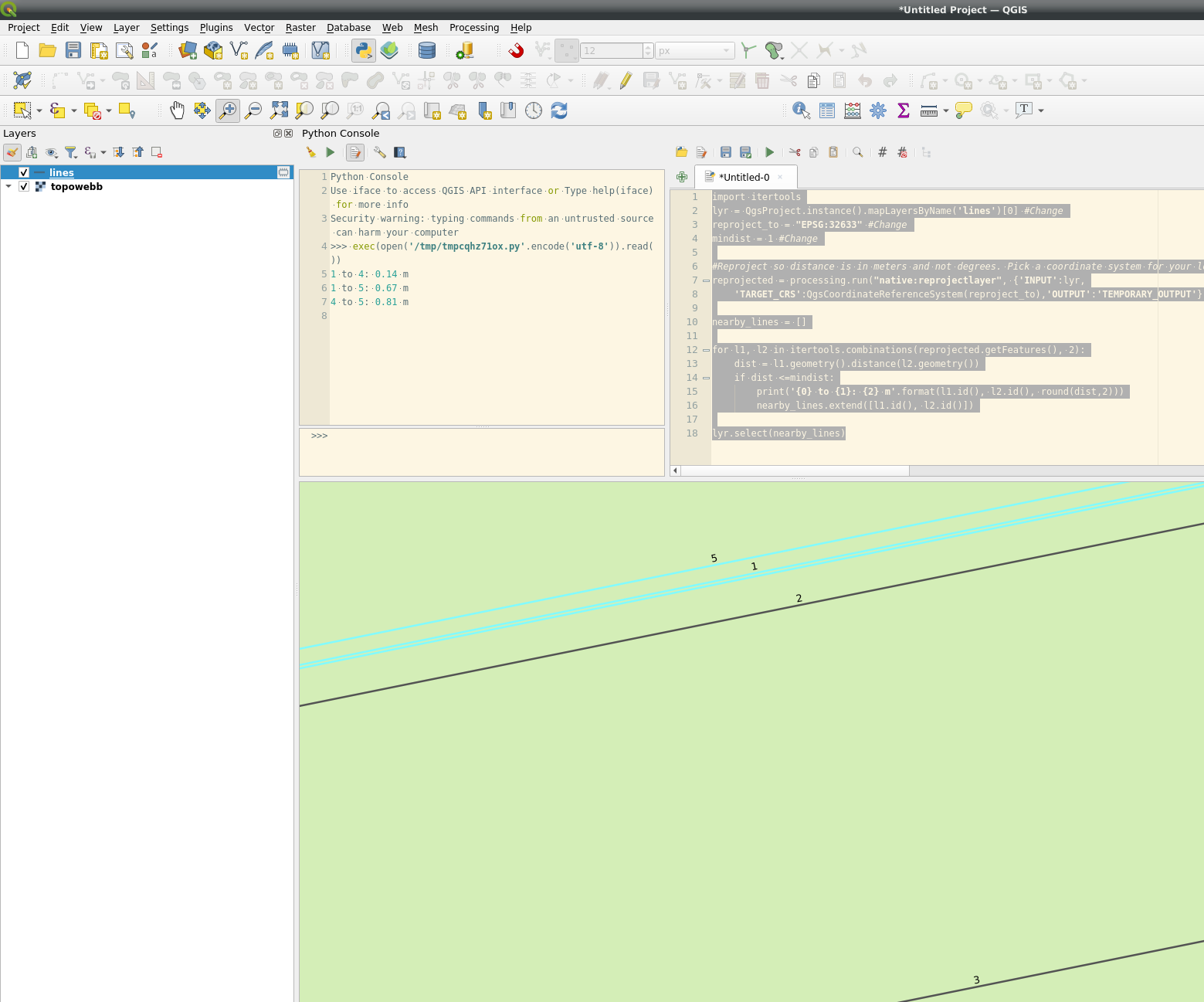The height and width of the screenshot is (1002, 1204).
Task: Filter the legend with the funnel icon
Action: pyautogui.click(x=70, y=152)
